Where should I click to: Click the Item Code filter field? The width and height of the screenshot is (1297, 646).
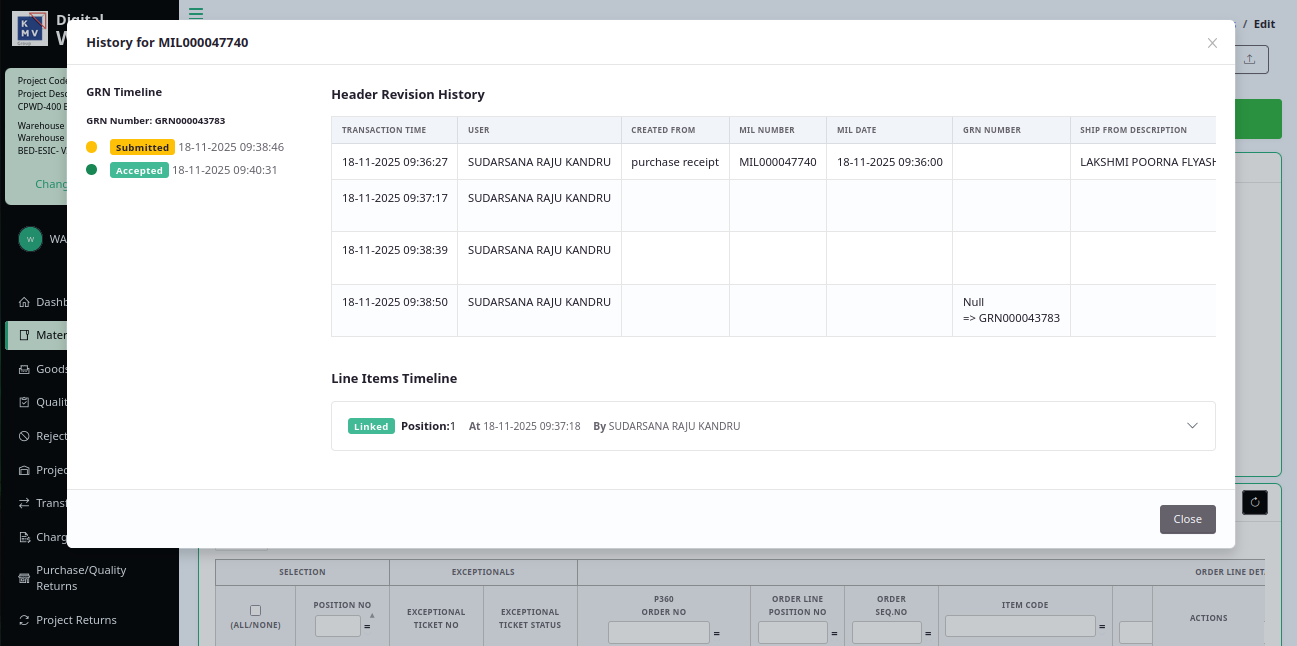pos(1020,626)
